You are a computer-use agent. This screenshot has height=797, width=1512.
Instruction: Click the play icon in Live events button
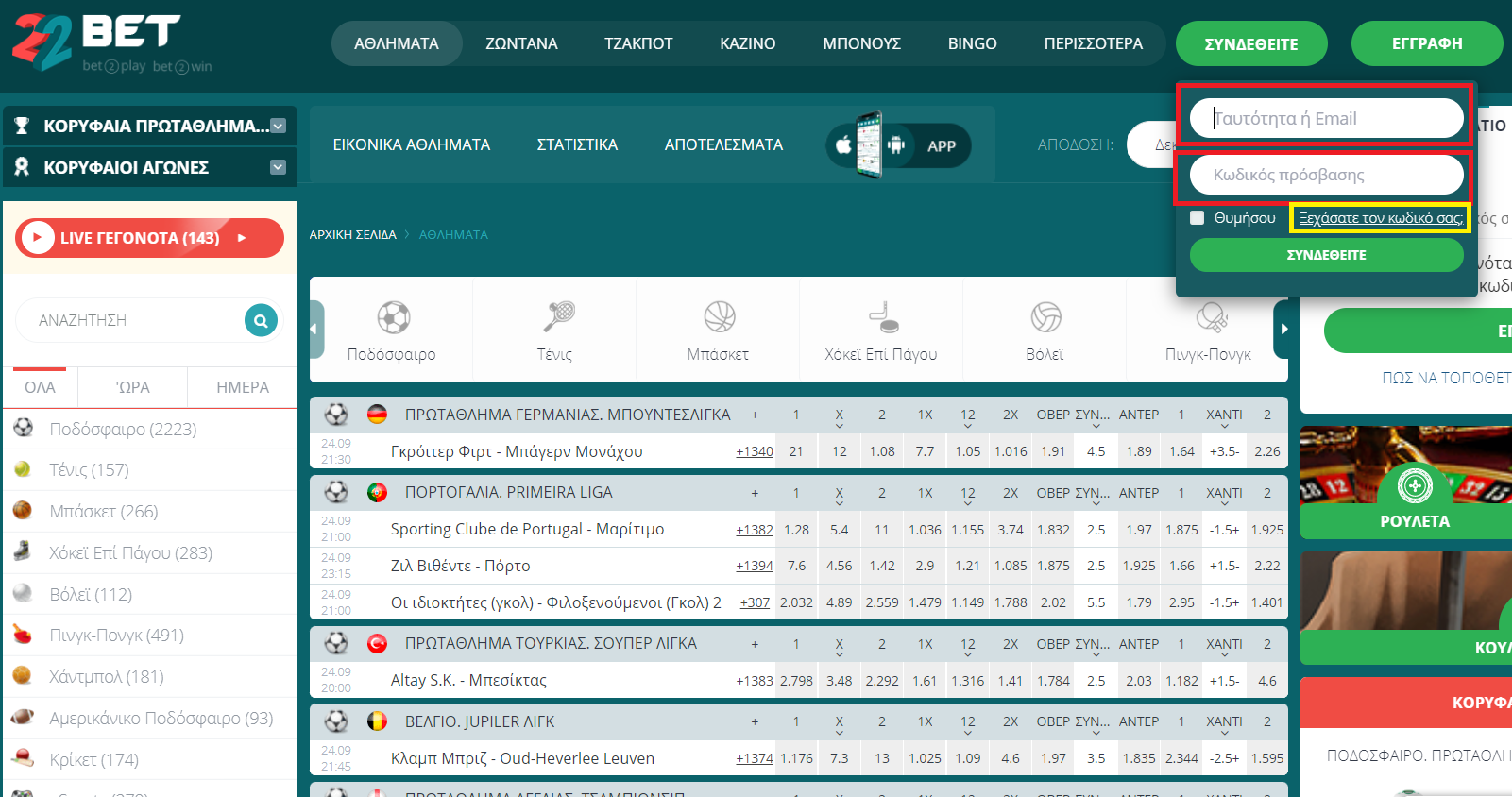(37, 238)
